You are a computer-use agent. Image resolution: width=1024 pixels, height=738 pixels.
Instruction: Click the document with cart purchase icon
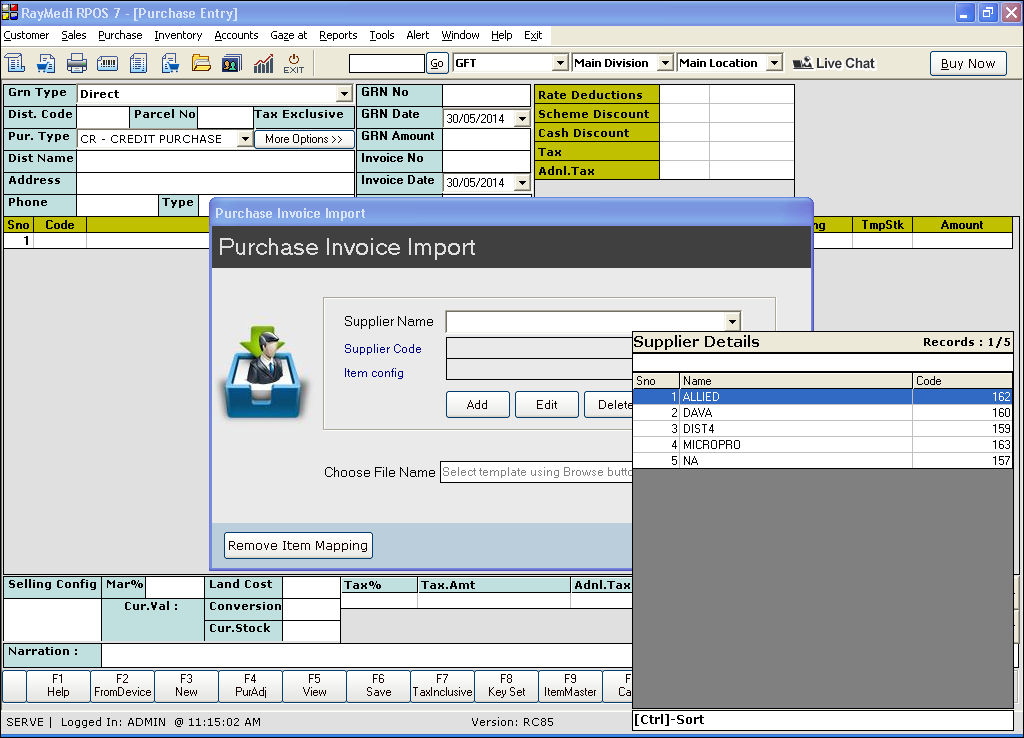tap(170, 63)
